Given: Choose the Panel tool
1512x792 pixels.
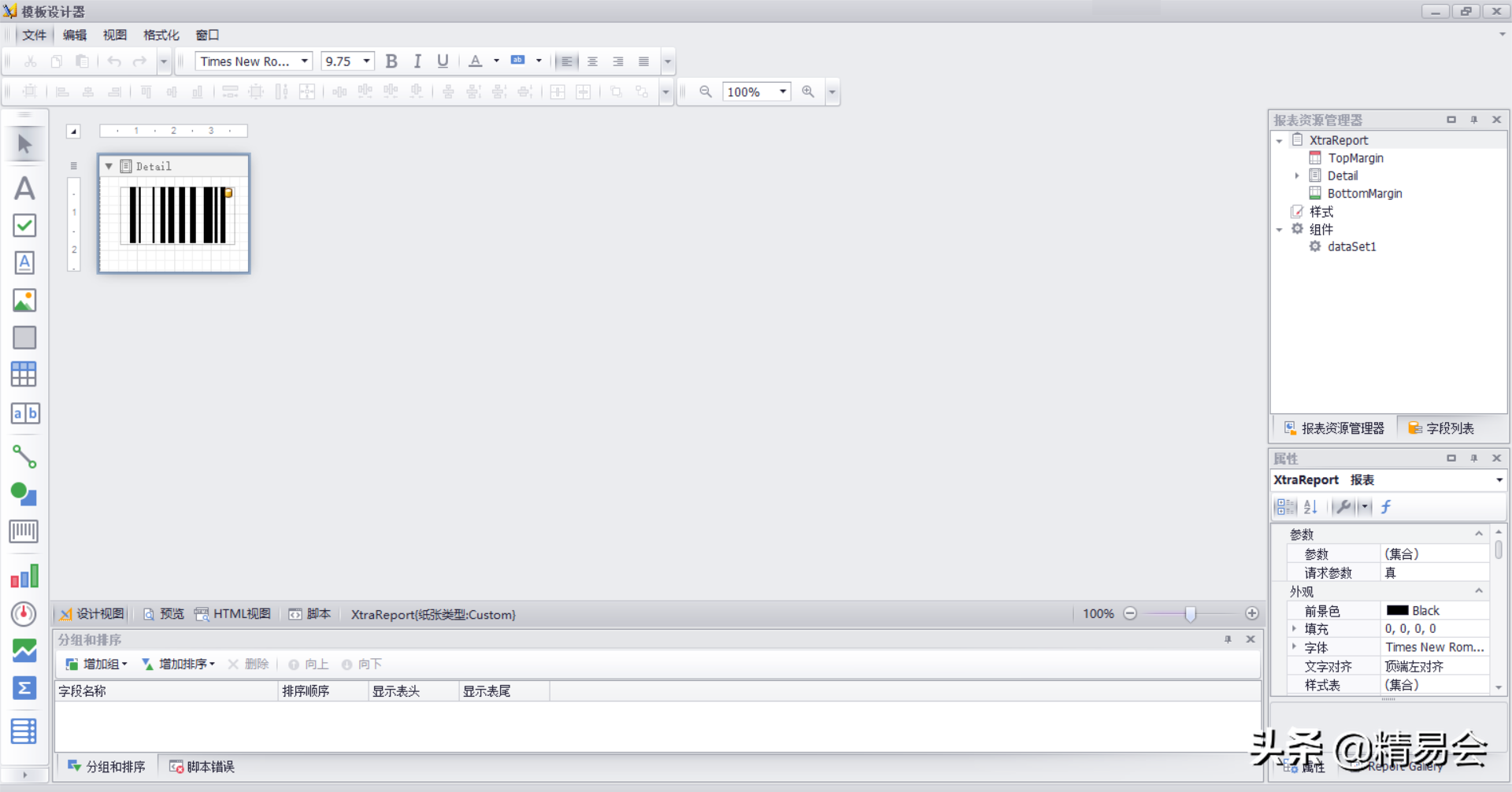Looking at the screenshot, I should point(24,338).
